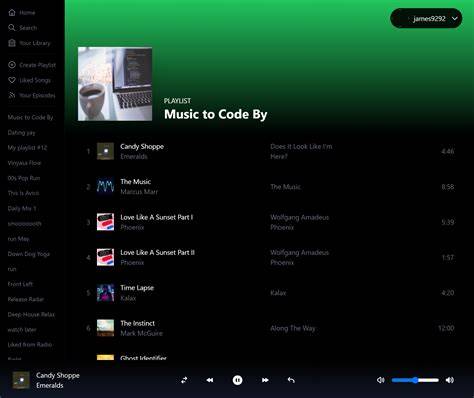Click the artist Marcus Marr
This screenshot has height=398, width=474.
(139, 192)
